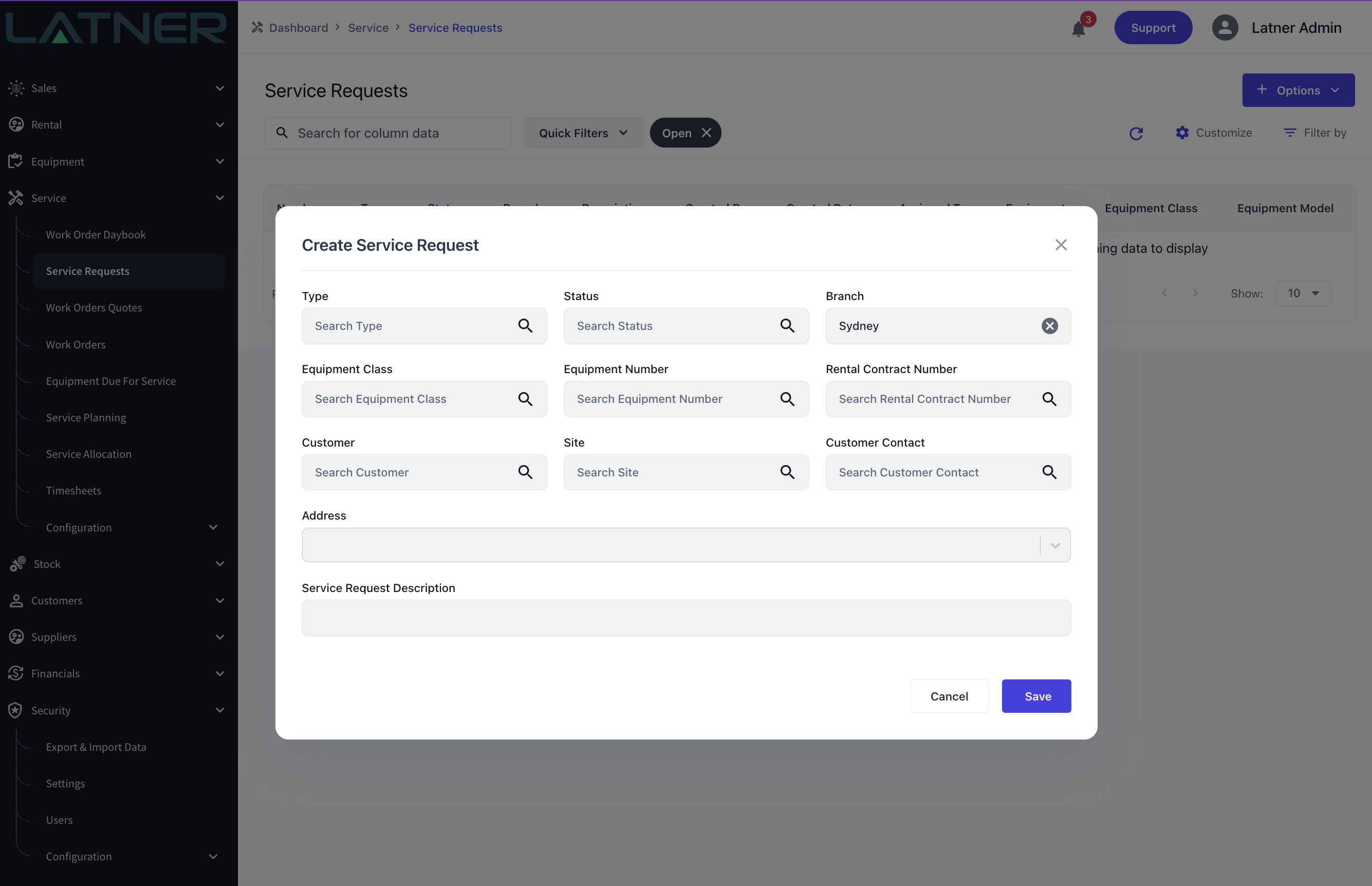
Task: Open the Options dropdown button
Action: [x=1298, y=90]
